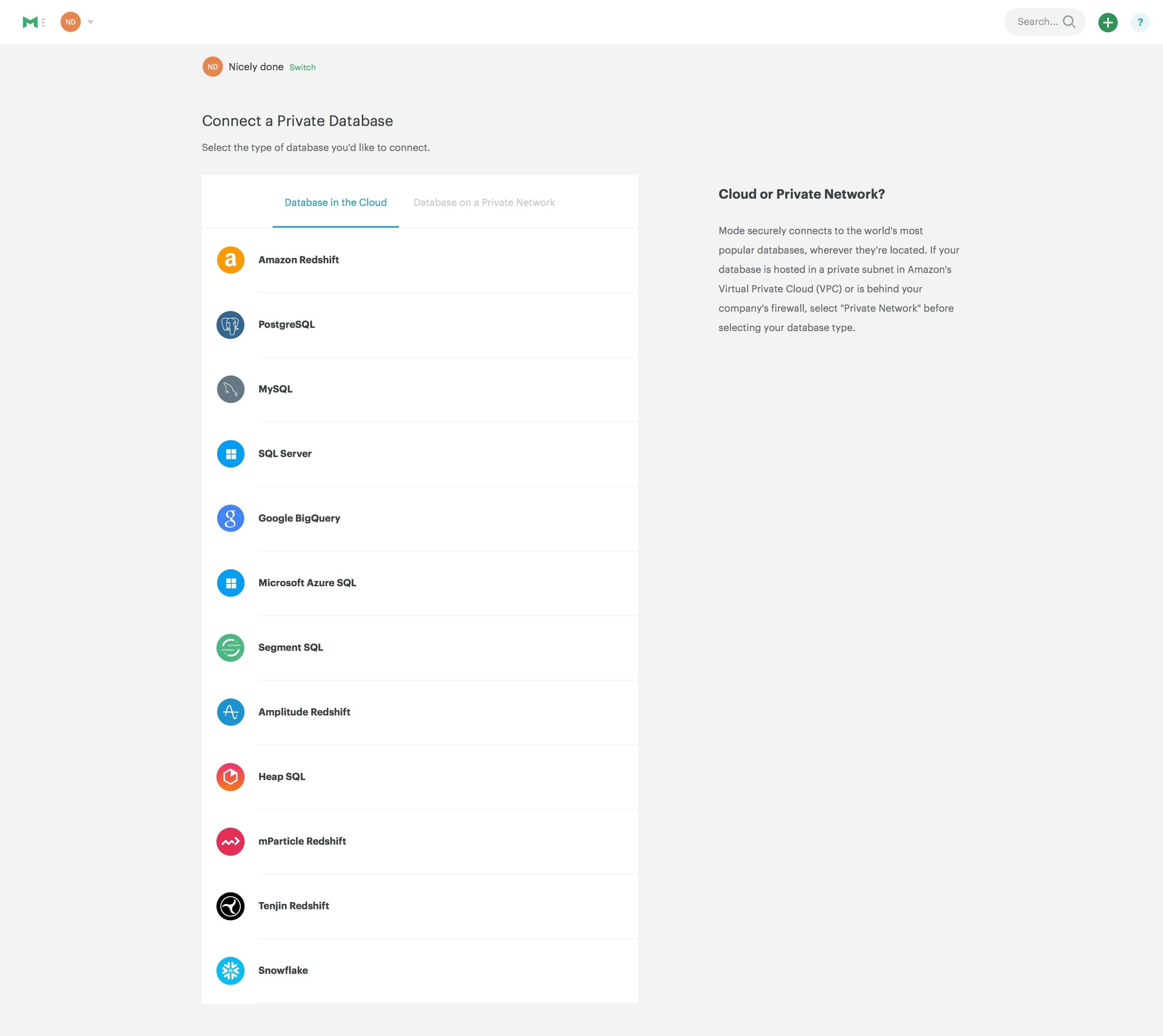Select the PostgreSQL label
The width and height of the screenshot is (1163, 1036).
coord(286,325)
